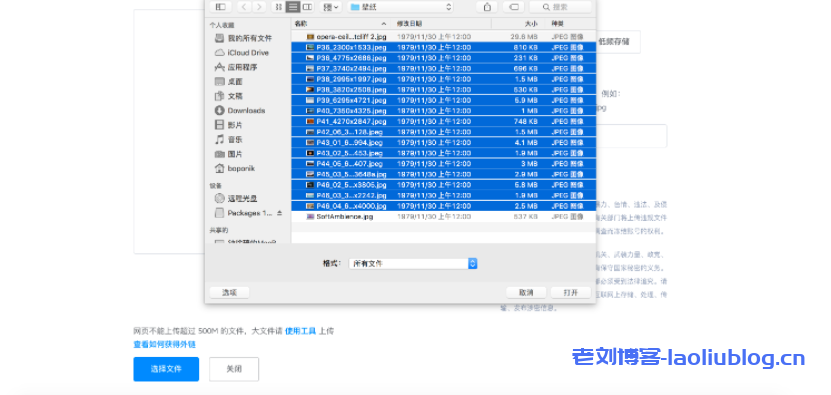
Task: Select the SoftAmbience.jpg file
Action: pos(443,217)
